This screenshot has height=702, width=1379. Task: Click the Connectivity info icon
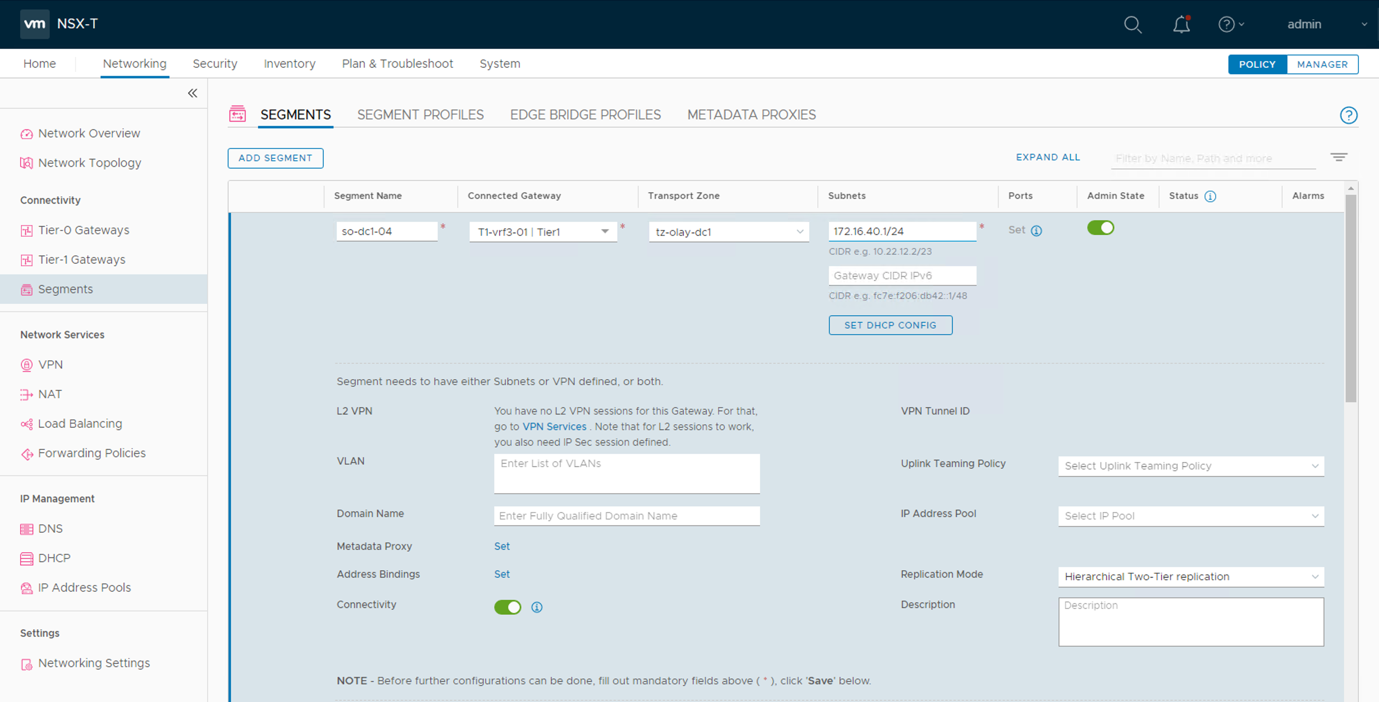[x=537, y=607]
